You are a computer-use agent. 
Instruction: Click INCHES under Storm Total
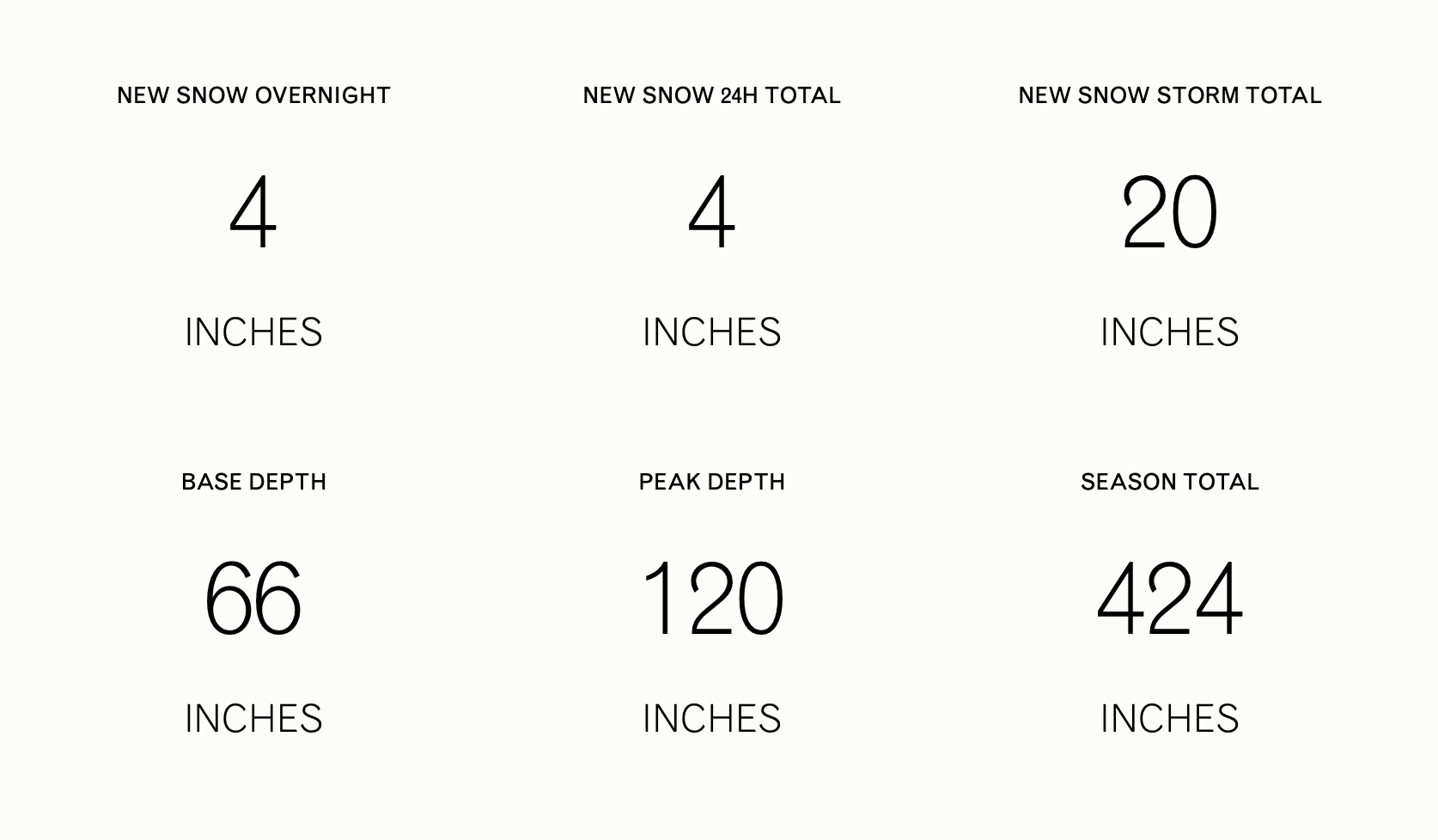coord(1170,332)
